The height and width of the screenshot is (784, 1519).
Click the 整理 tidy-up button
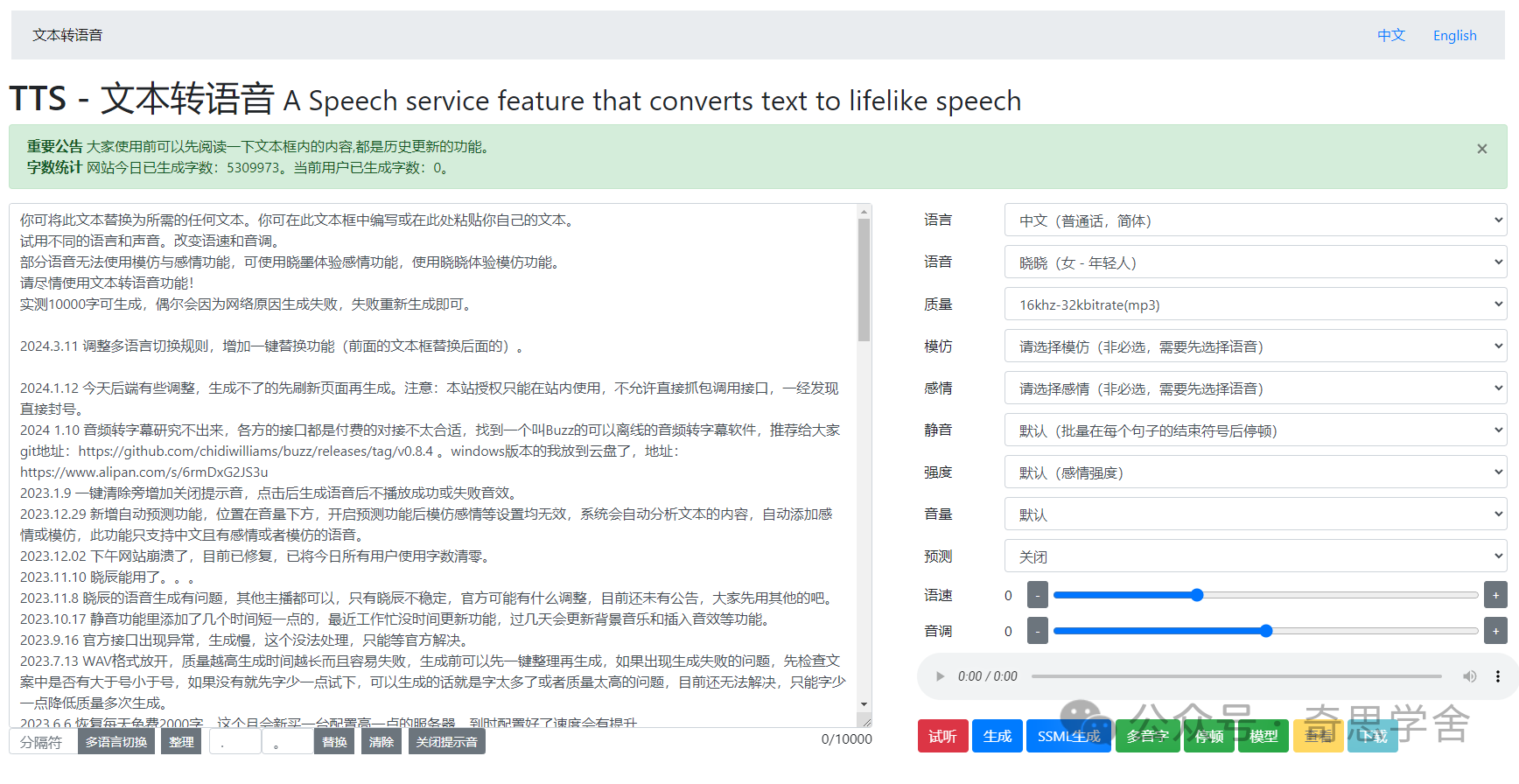[x=181, y=741]
